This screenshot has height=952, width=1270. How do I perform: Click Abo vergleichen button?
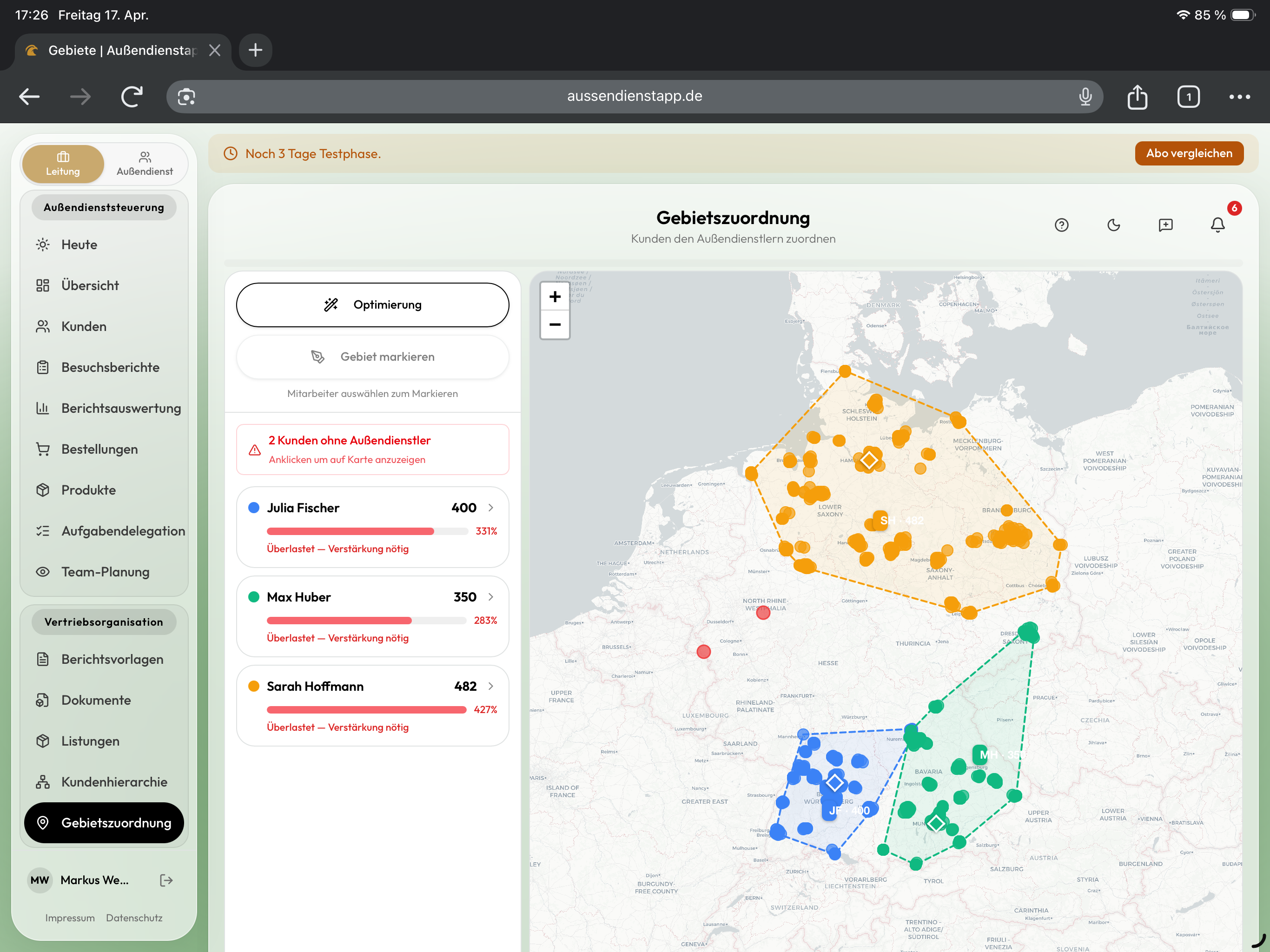click(x=1189, y=153)
